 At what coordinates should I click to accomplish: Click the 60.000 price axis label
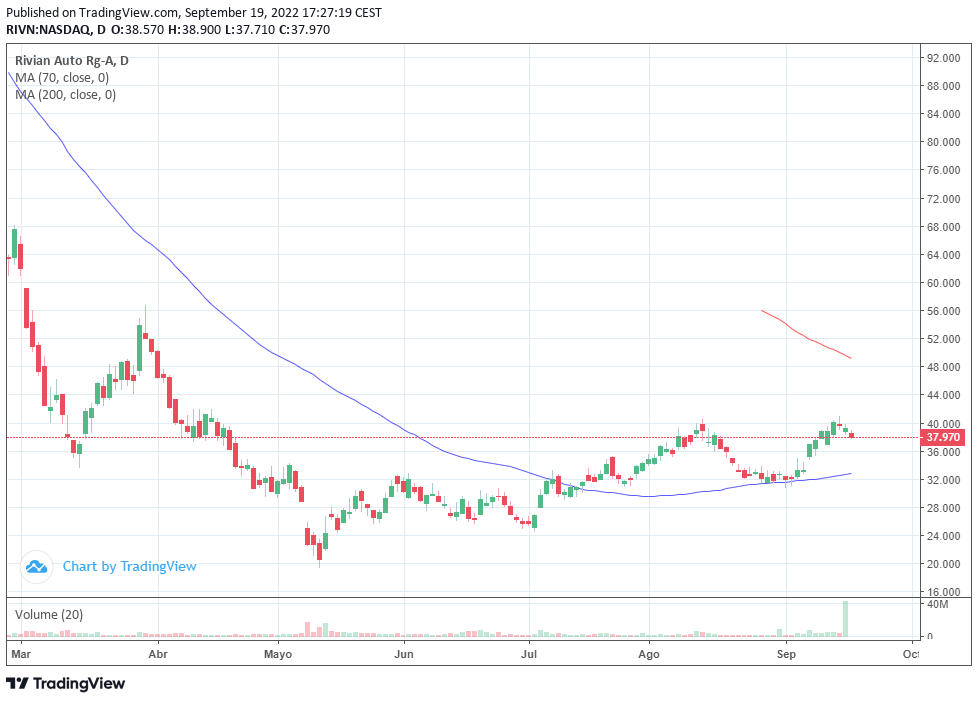click(x=943, y=283)
